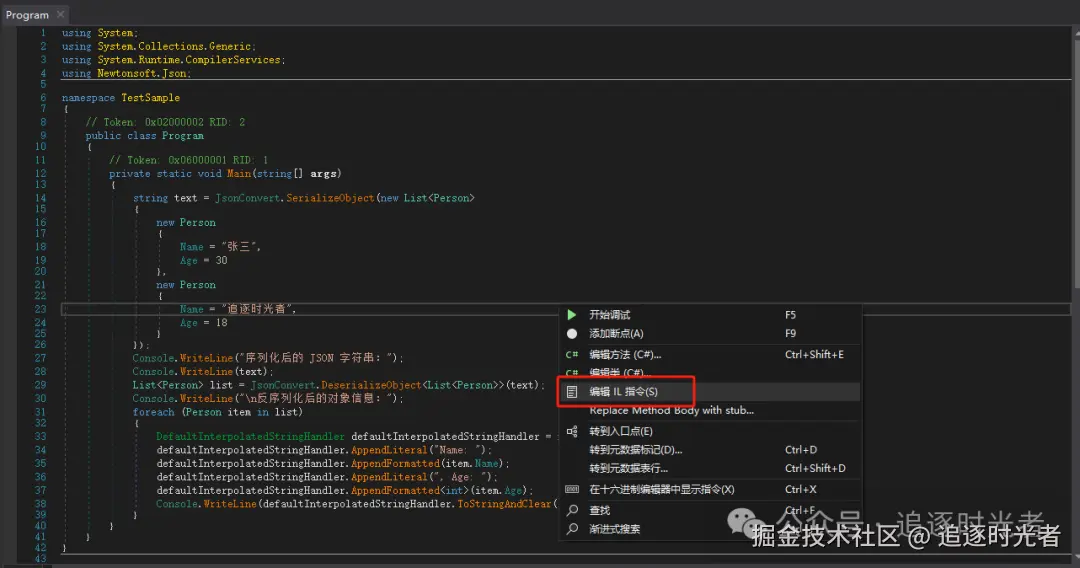Image resolution: width=1080 pixels, height=568 pixels.
Task: Close the Program tab
Action: pyautogui.click(x=61, y=14)
